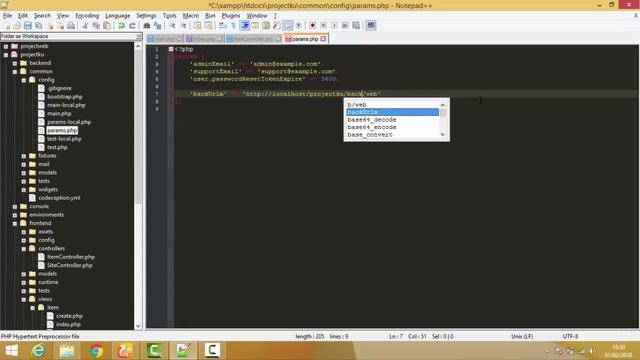The image size is (640, 360).
Task: Open the Macro menu
Action: tap(191, 16)
